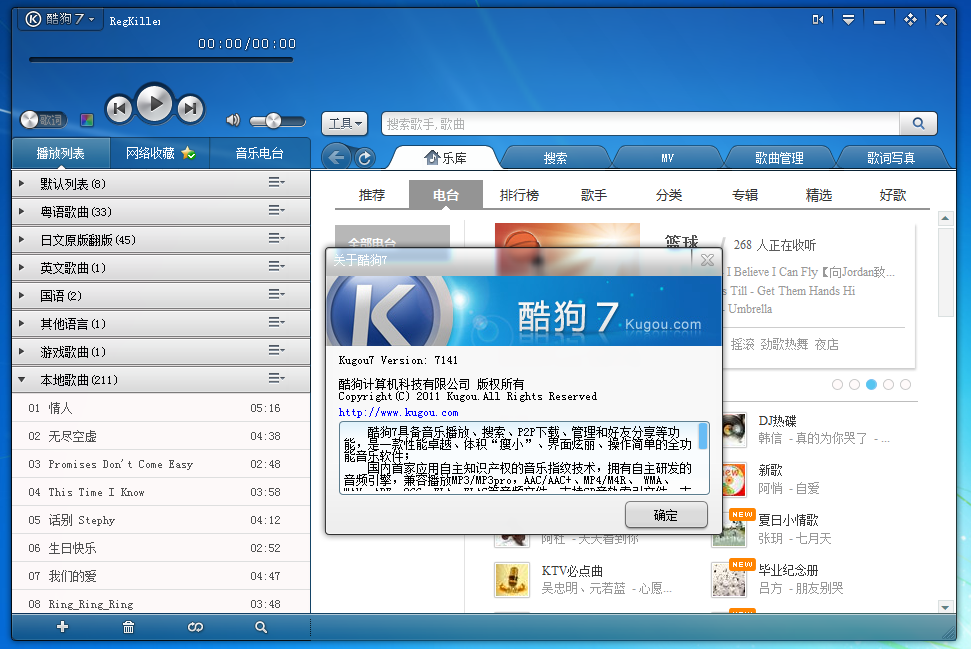Select song 03 Promises Don't Come Easy
The image size is (971, 649).
click(161, 464)
